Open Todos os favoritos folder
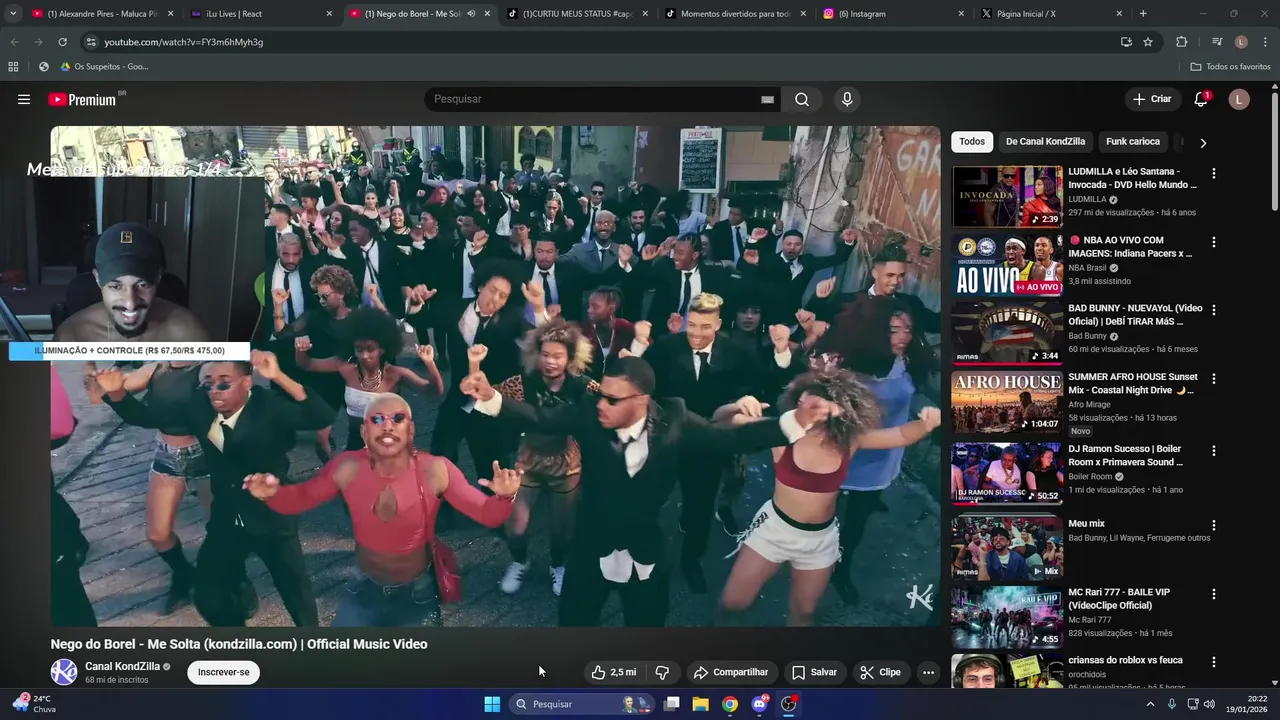This screenshot has width=1280, height=720. [1230, 66]
